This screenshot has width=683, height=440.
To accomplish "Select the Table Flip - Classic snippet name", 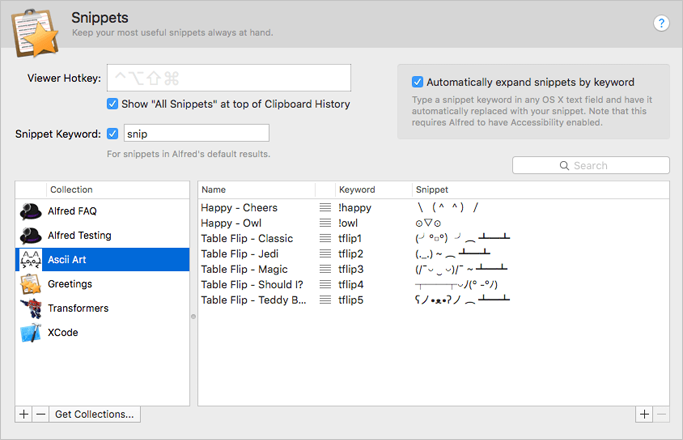I will tap(247, 238).
